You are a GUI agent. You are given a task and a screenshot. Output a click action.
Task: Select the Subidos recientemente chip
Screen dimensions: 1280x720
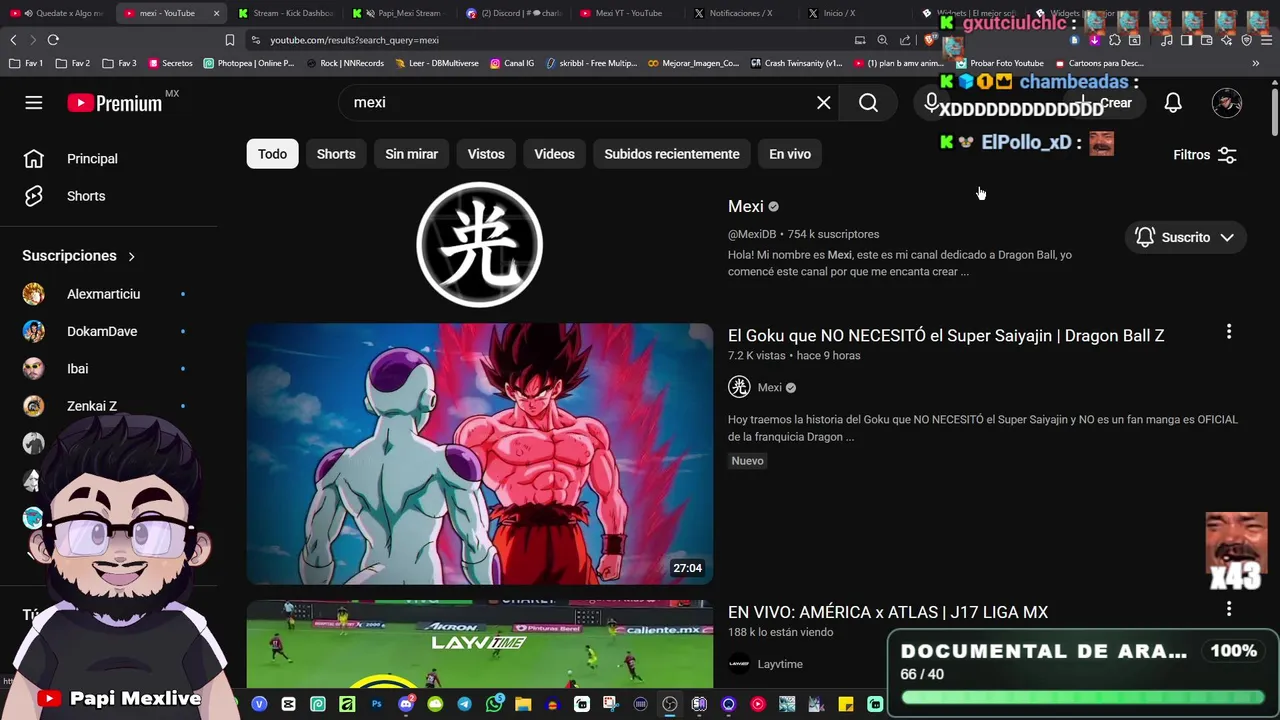coord(672,154)
